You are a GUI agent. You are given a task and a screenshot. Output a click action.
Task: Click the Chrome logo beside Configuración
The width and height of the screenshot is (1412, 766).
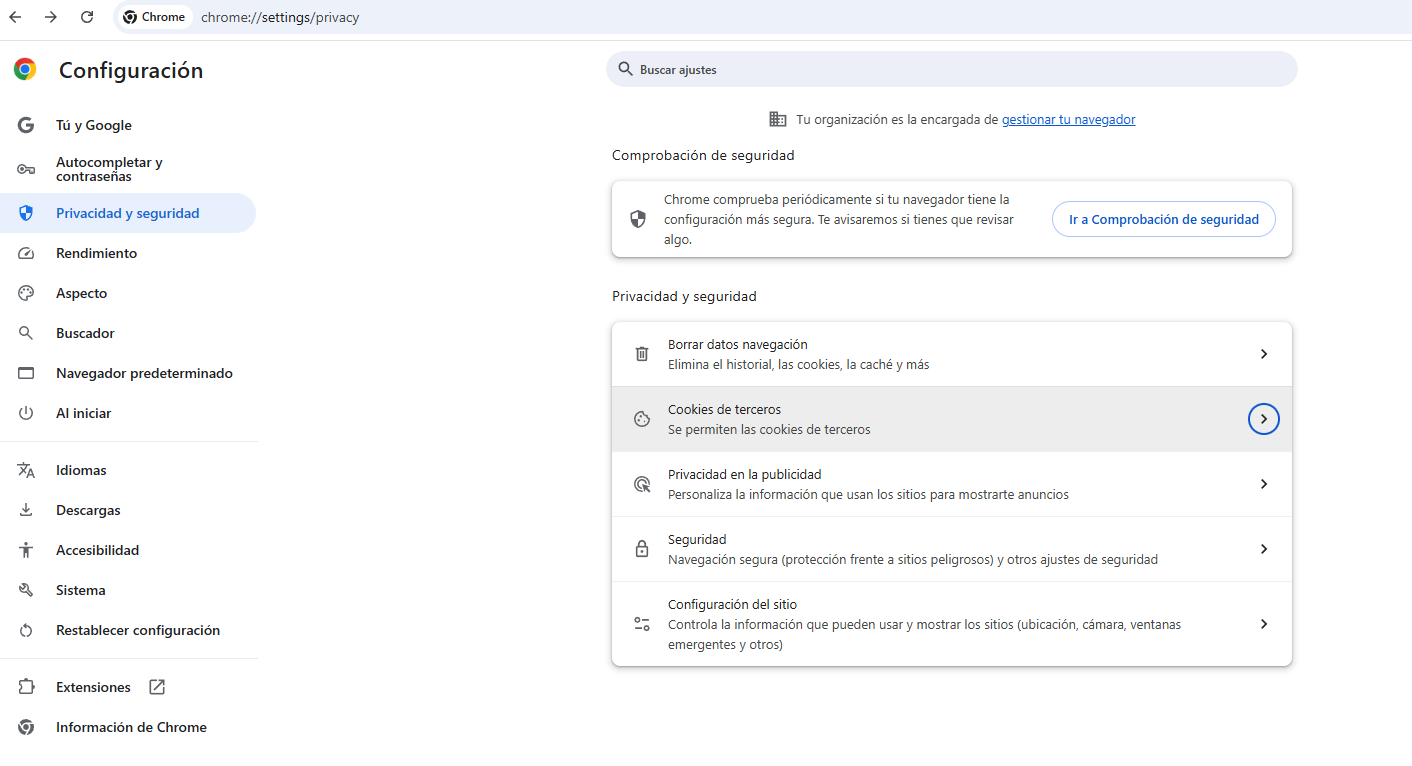tap(25, 69)
